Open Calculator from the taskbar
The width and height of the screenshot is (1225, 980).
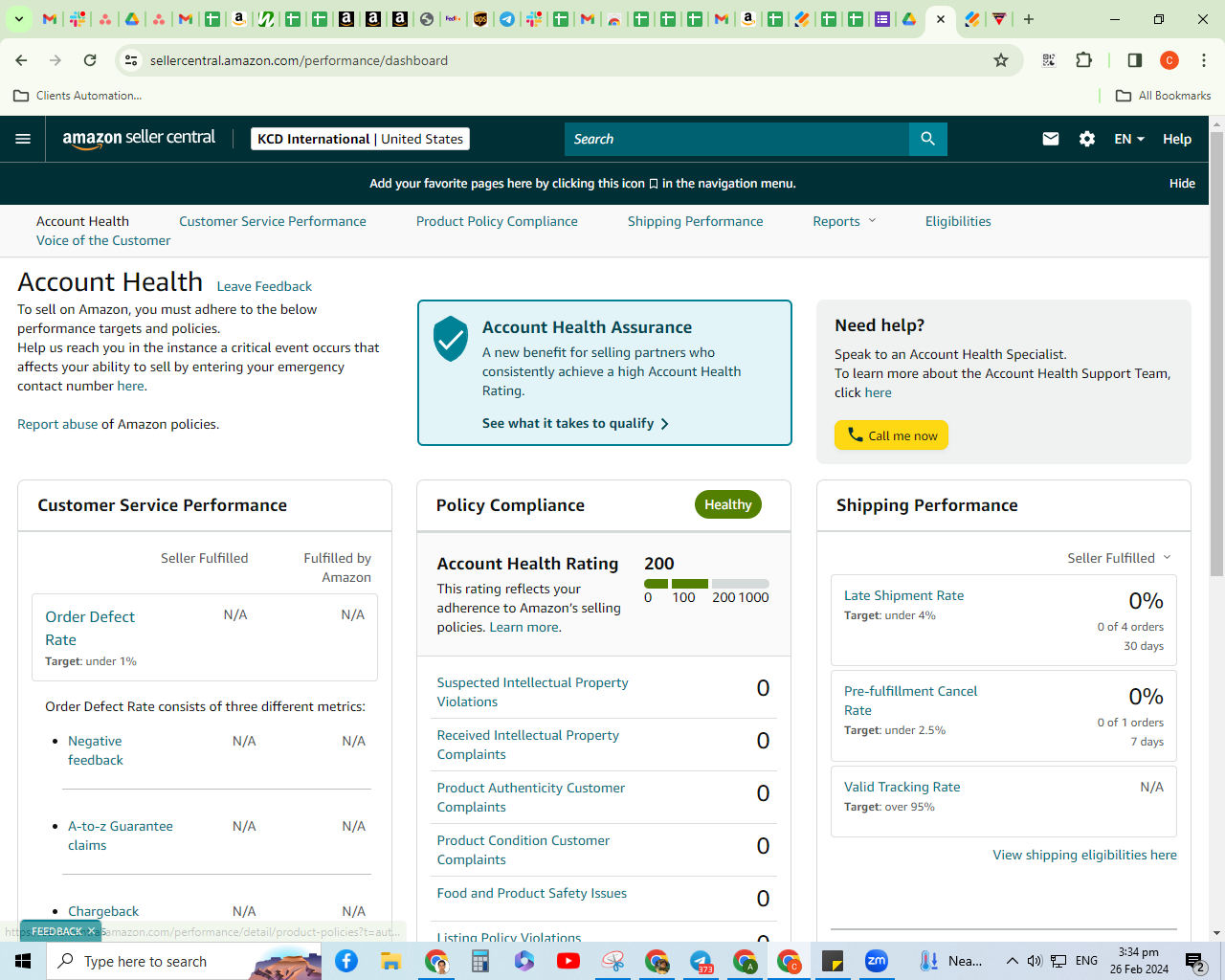click(x=479, y=961)
